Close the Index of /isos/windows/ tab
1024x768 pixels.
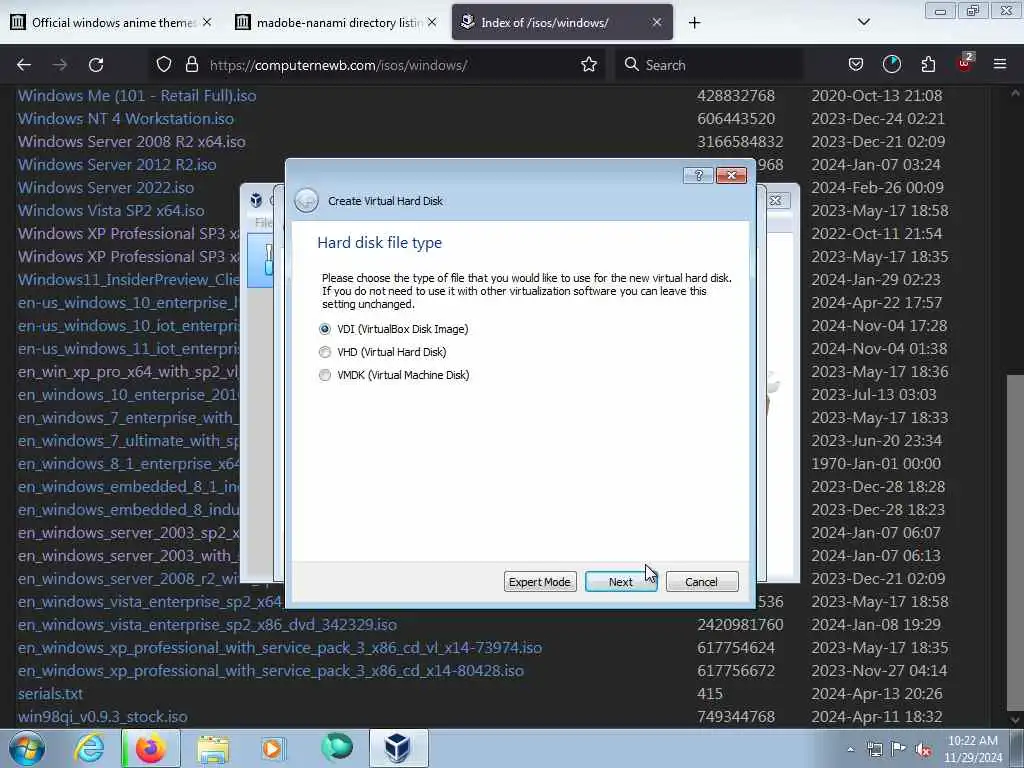[657, 22]
